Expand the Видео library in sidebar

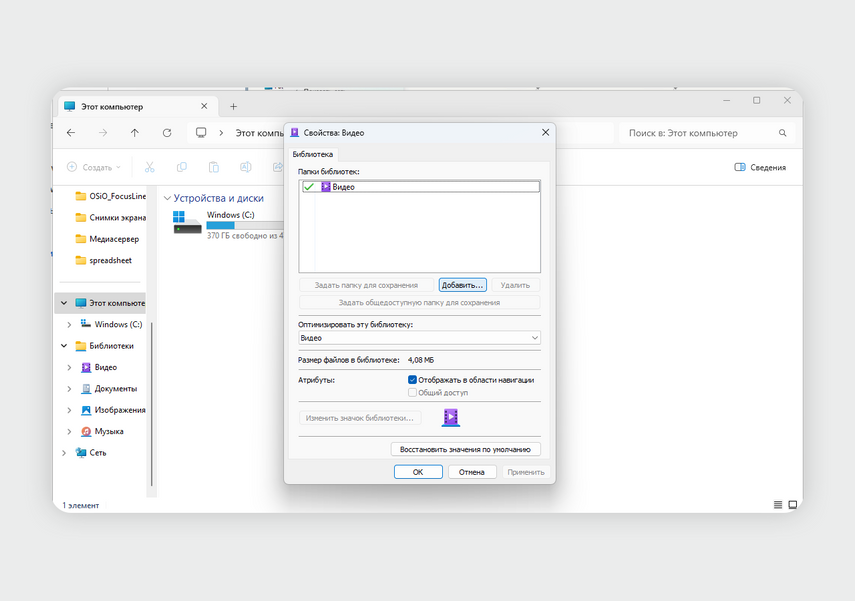[x=69, y=367]
